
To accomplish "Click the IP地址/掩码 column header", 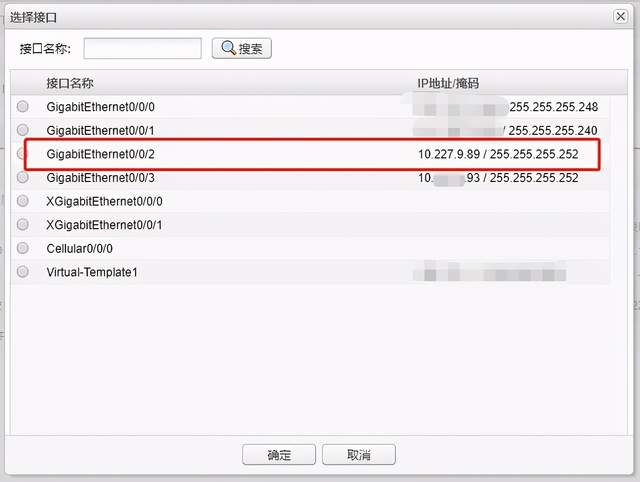I will [x=448, y=83].
